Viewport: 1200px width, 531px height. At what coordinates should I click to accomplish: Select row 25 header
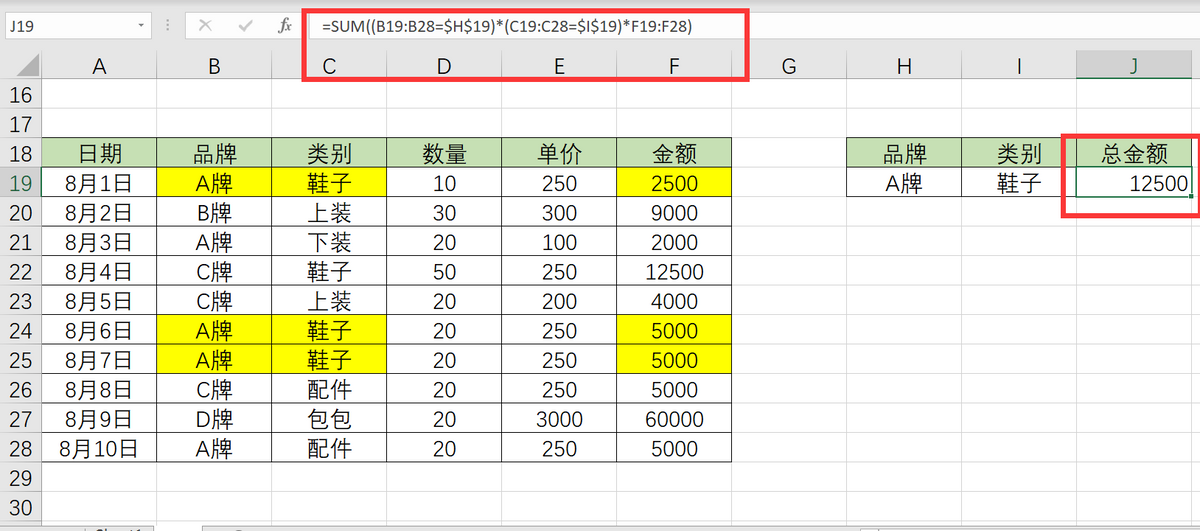[x=21, y=360]
